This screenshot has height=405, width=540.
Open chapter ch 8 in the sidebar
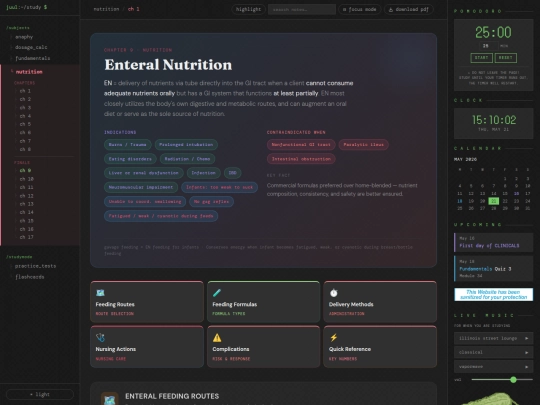[25, 149]
